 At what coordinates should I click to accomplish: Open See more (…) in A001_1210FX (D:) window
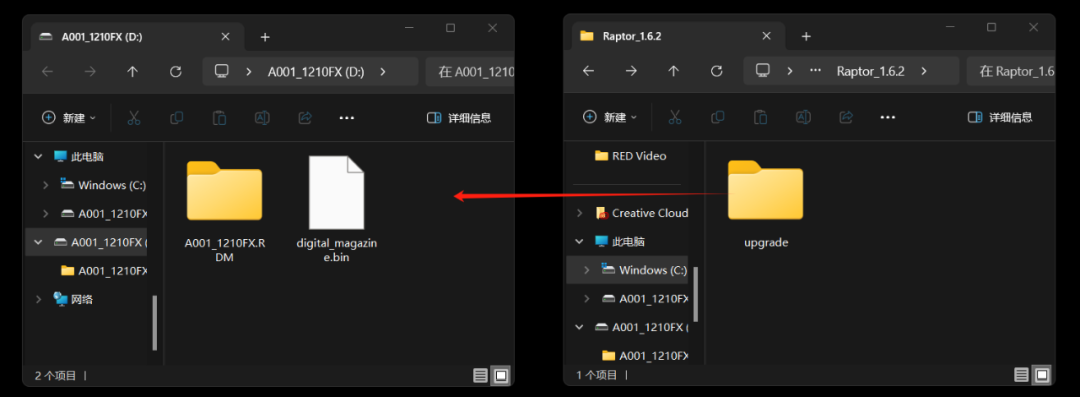(x=346, y=118)
